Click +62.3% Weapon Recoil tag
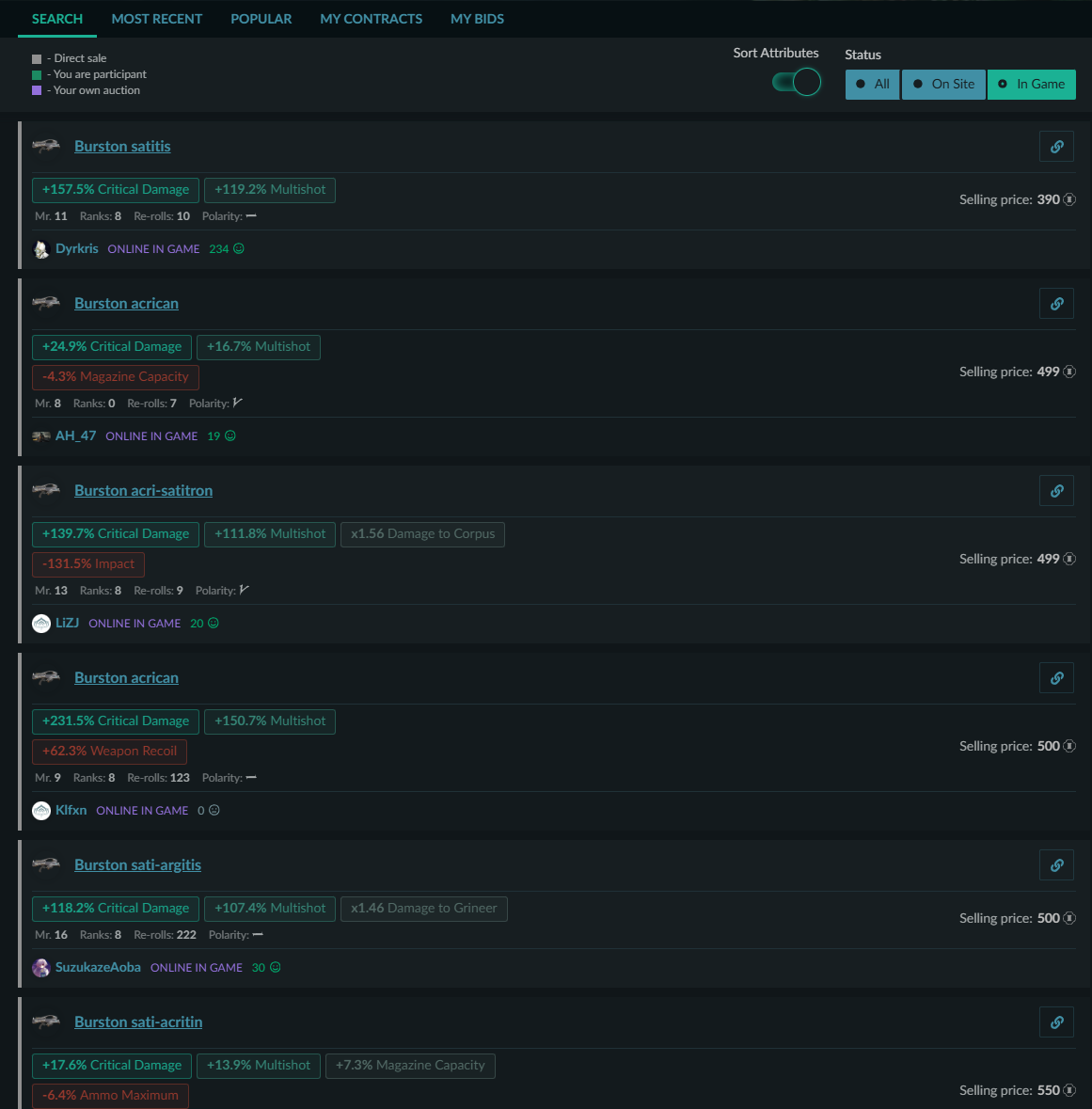 click(x=110, y=752)
